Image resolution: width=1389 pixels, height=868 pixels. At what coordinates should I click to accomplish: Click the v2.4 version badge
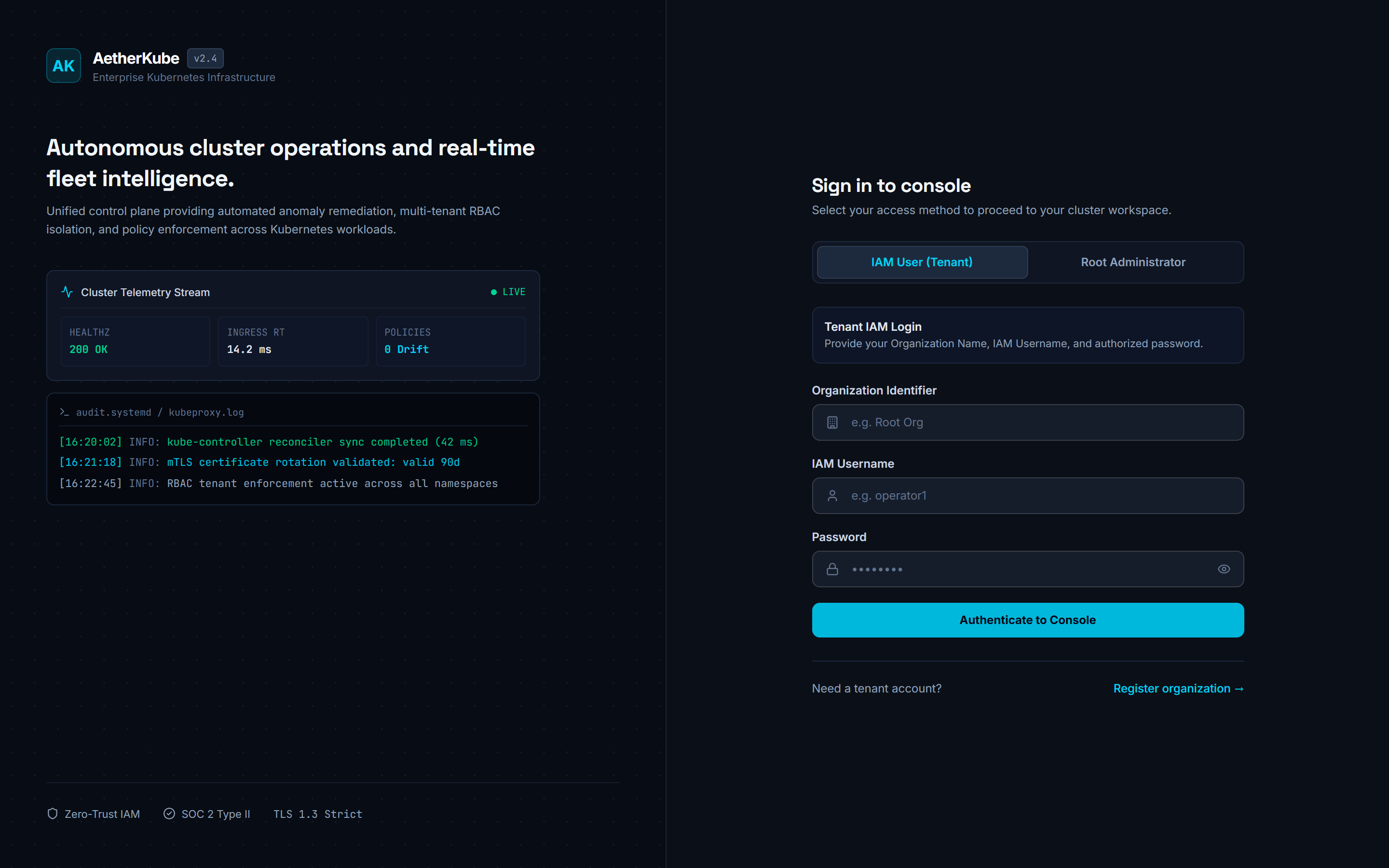[205, 58]
